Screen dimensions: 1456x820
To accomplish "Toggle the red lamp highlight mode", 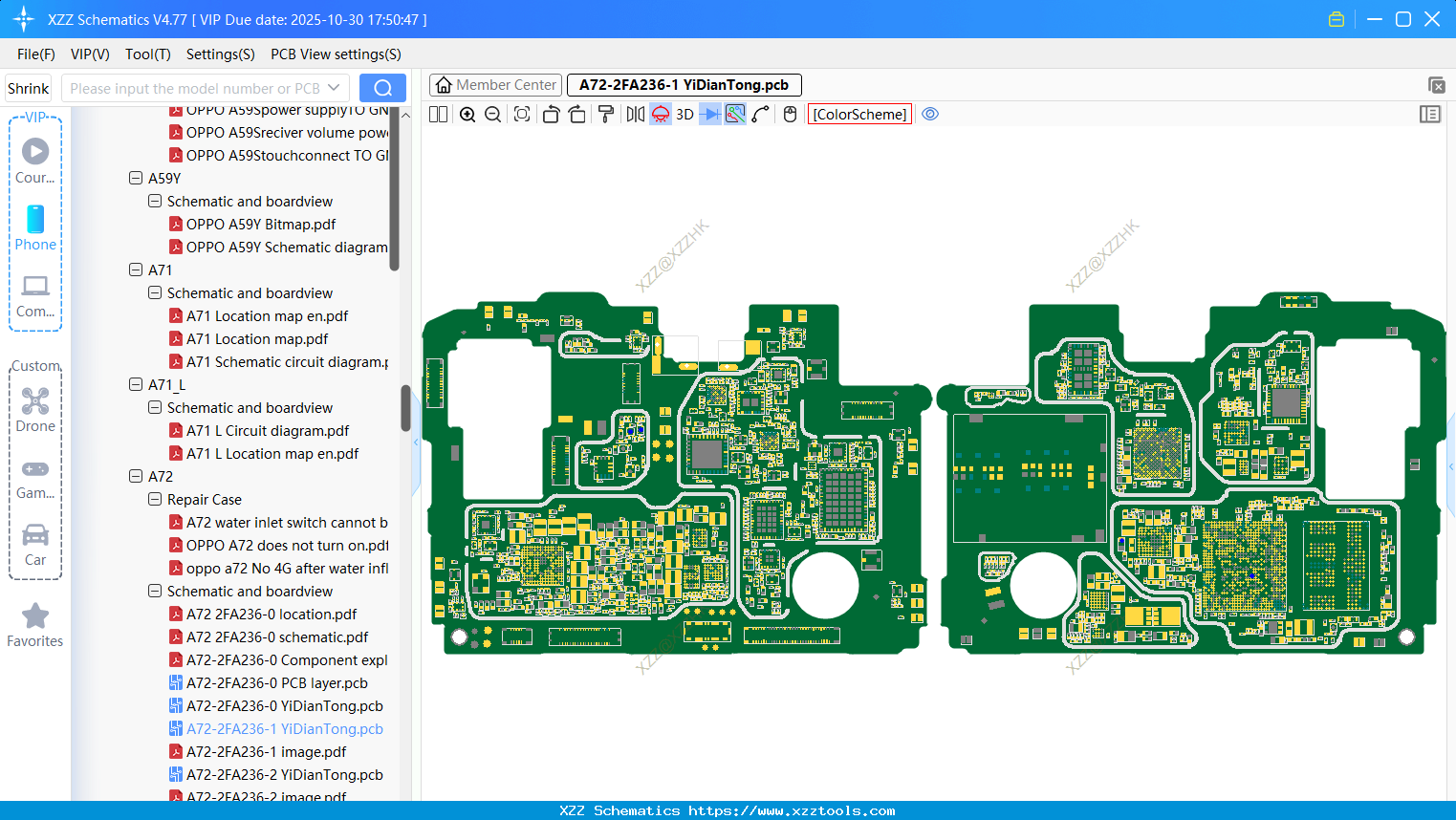I will tap(660, 114).
